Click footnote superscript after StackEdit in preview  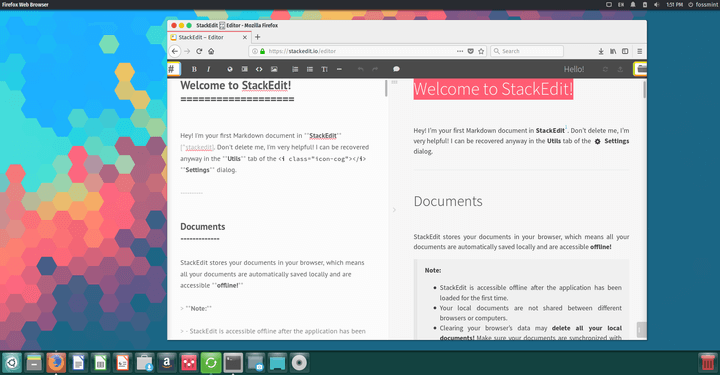pos(566,127)
